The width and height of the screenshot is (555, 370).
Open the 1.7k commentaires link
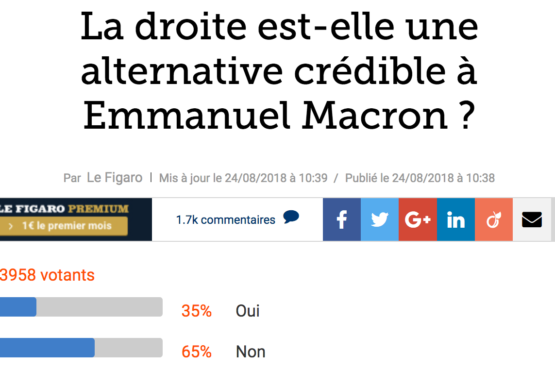pyautogui.click(x=225, y=220)
